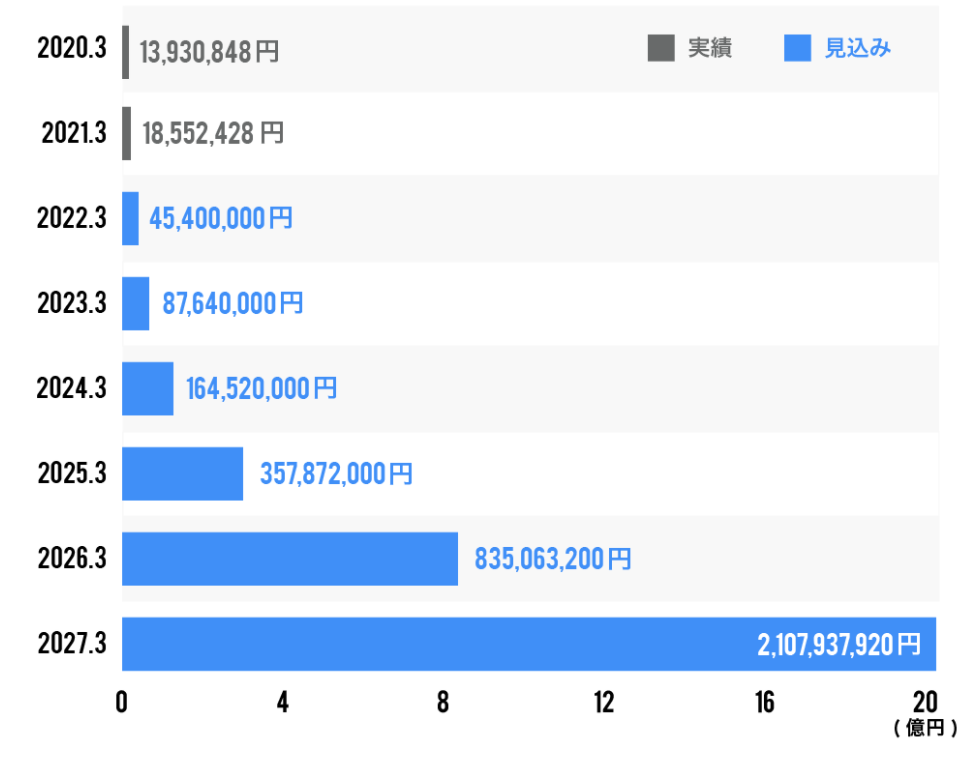This screenshot has width=980, height=769.
Task: Click the axis tick label 4
Action: [x=282, y=703]
